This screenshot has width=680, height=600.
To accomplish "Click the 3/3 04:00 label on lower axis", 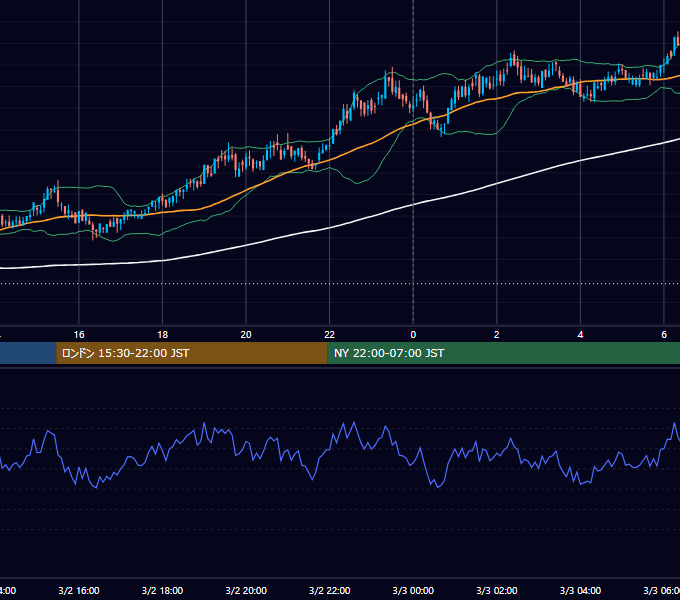I will coord(580,590).
